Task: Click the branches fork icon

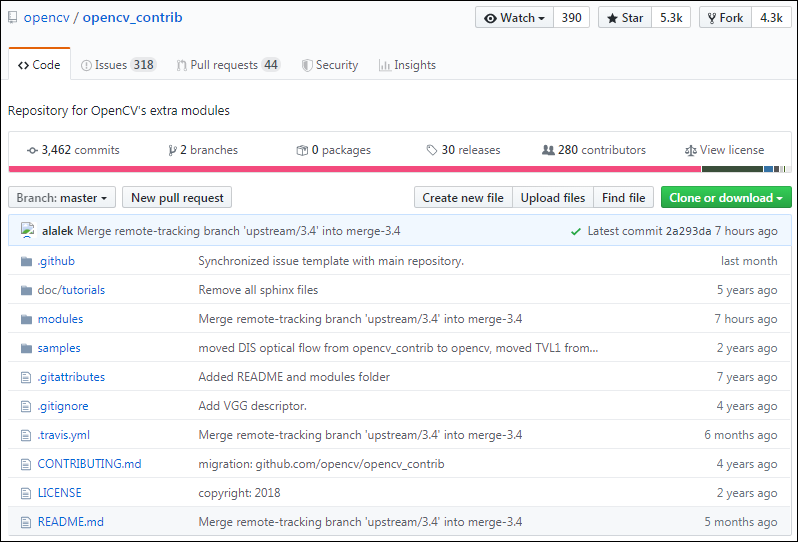Action: [x=173, y=150]
